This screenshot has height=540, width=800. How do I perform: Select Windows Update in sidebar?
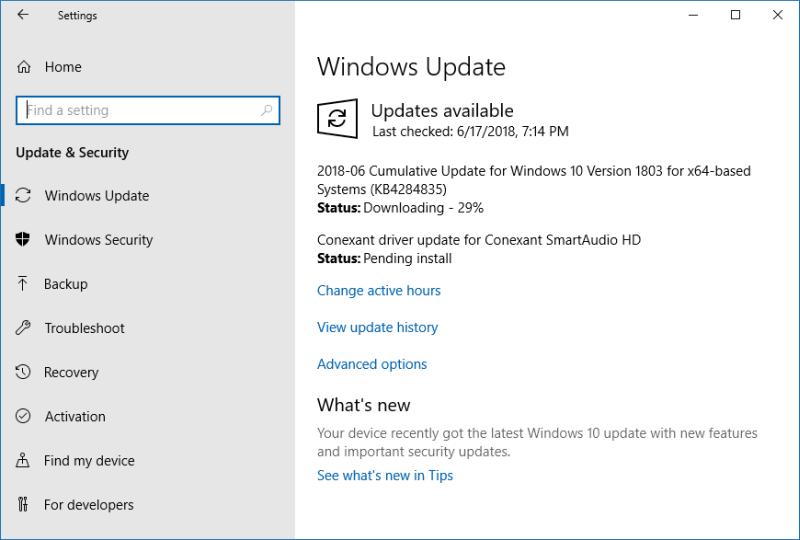(x=97, y=195)
